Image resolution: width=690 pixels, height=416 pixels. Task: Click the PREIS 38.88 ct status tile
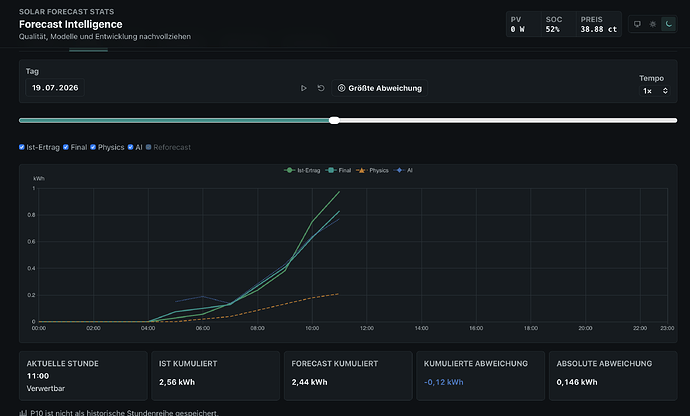[x=598, y=24]
